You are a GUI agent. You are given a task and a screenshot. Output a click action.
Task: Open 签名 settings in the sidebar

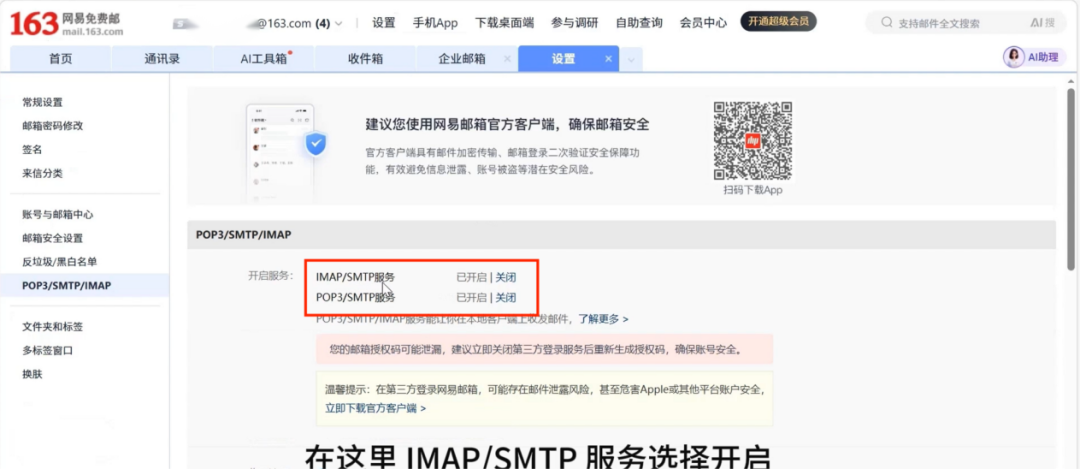(x=32, y=149)
